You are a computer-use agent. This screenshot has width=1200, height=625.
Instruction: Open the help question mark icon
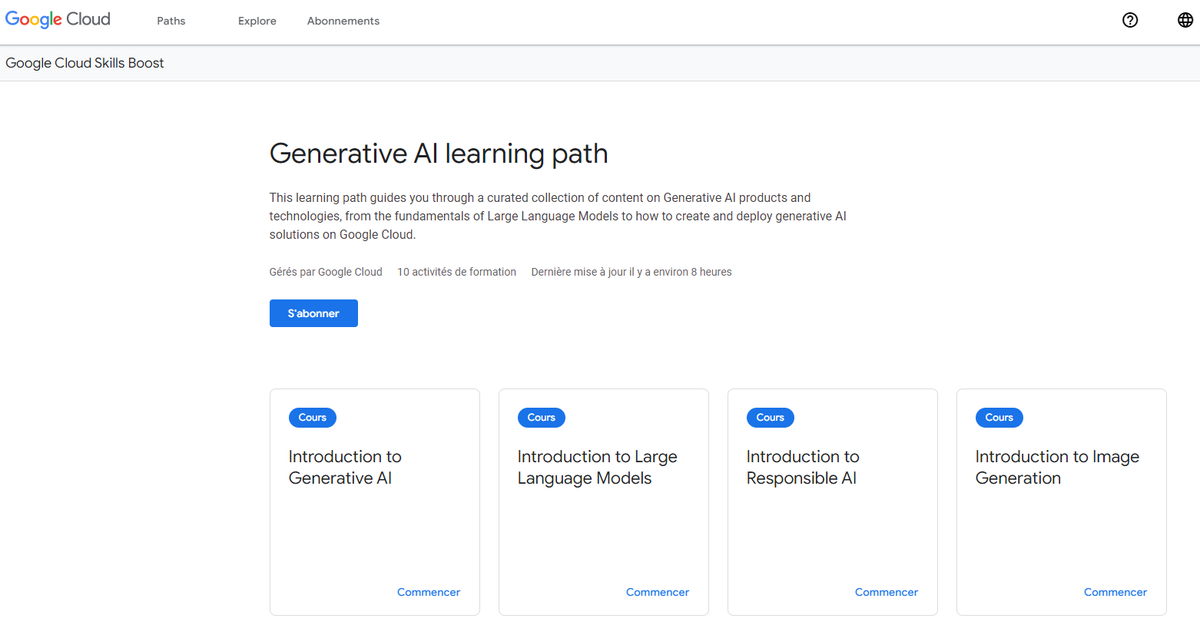(x=1130, y=20)
